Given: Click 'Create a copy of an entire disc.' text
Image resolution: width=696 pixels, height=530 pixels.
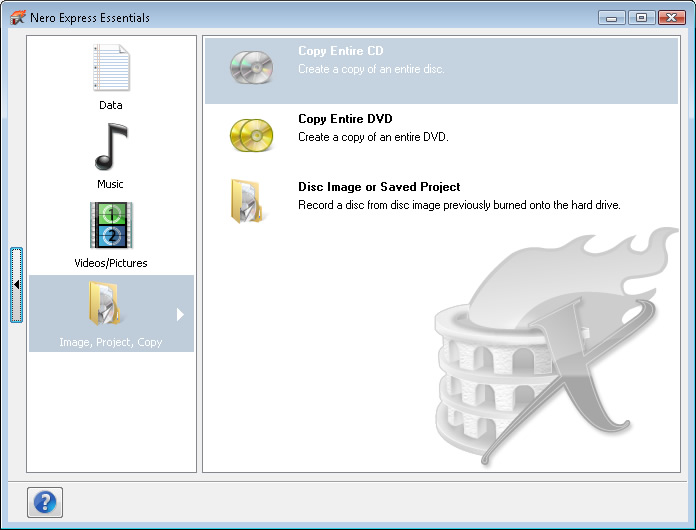Looking at the screenshot, I should 371,69.
